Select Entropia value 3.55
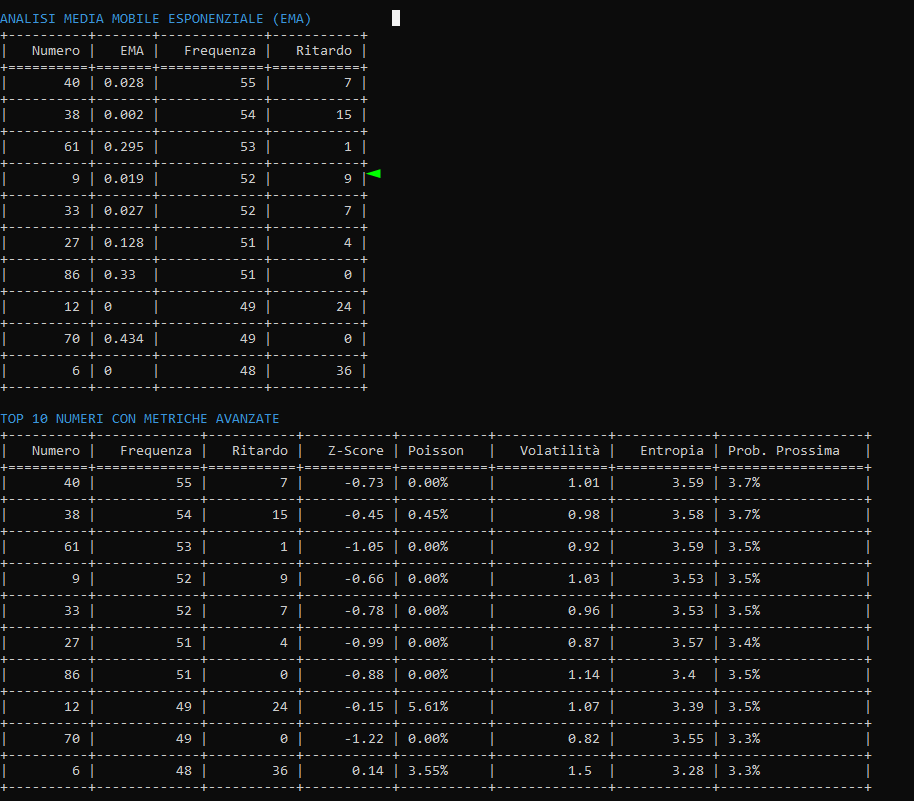This screenshot has width=914, height=801. [x=688, y=739]
